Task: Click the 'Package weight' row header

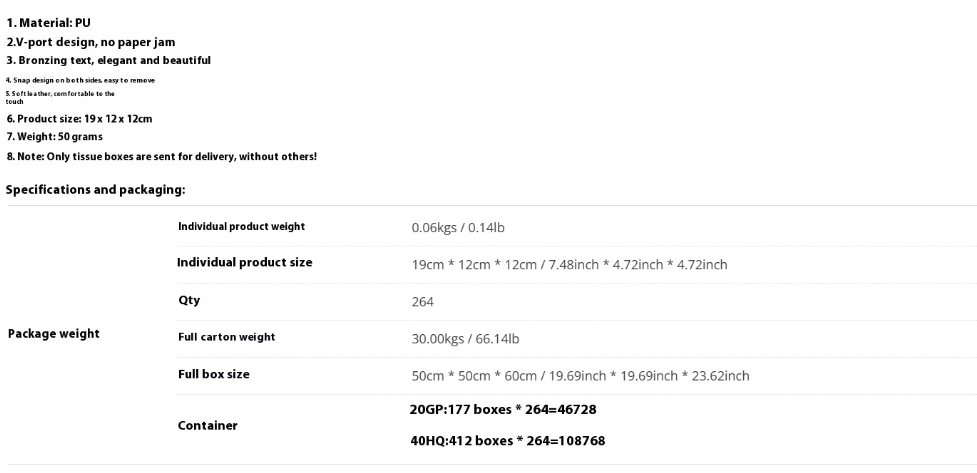Action: tap(54, 334)
